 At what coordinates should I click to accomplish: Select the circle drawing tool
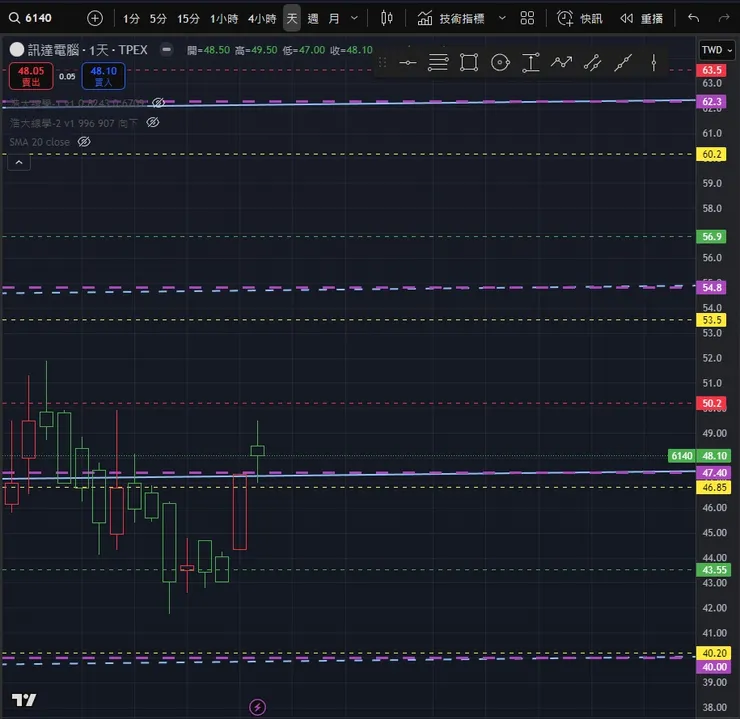coord(500,62)
